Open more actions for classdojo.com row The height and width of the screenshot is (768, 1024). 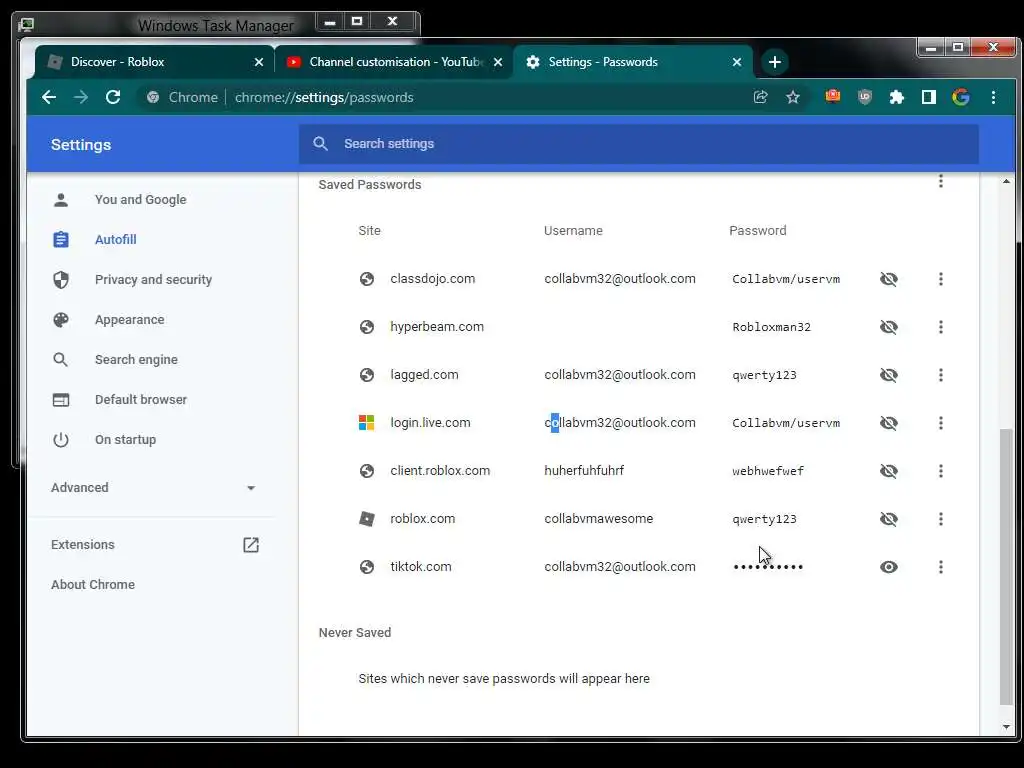click(940, 279)
